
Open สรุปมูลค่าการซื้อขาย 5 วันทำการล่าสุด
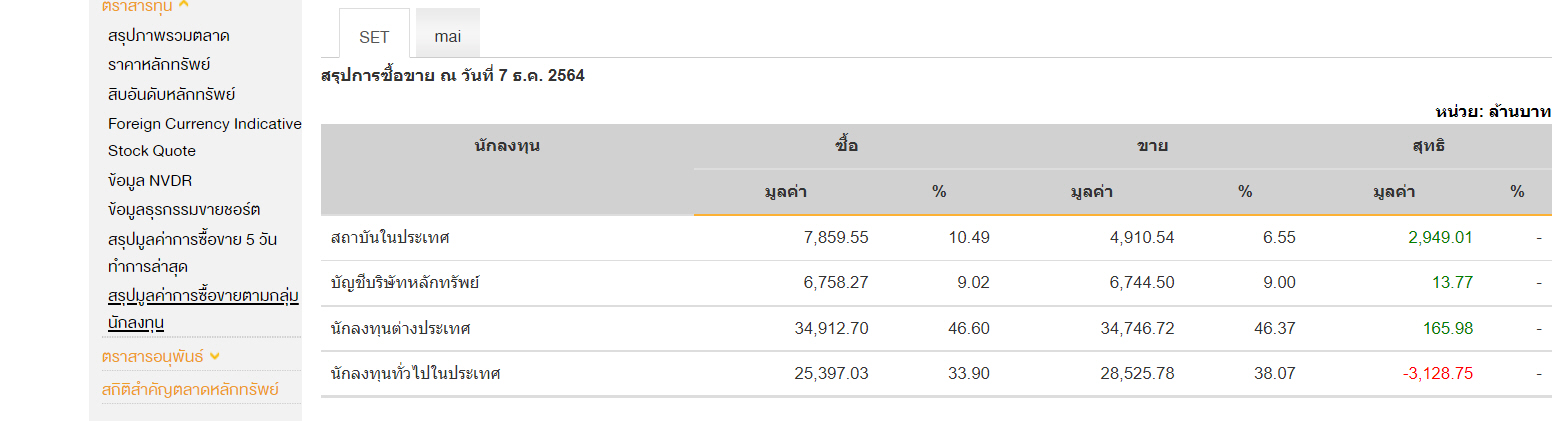(x=192, y=253)
